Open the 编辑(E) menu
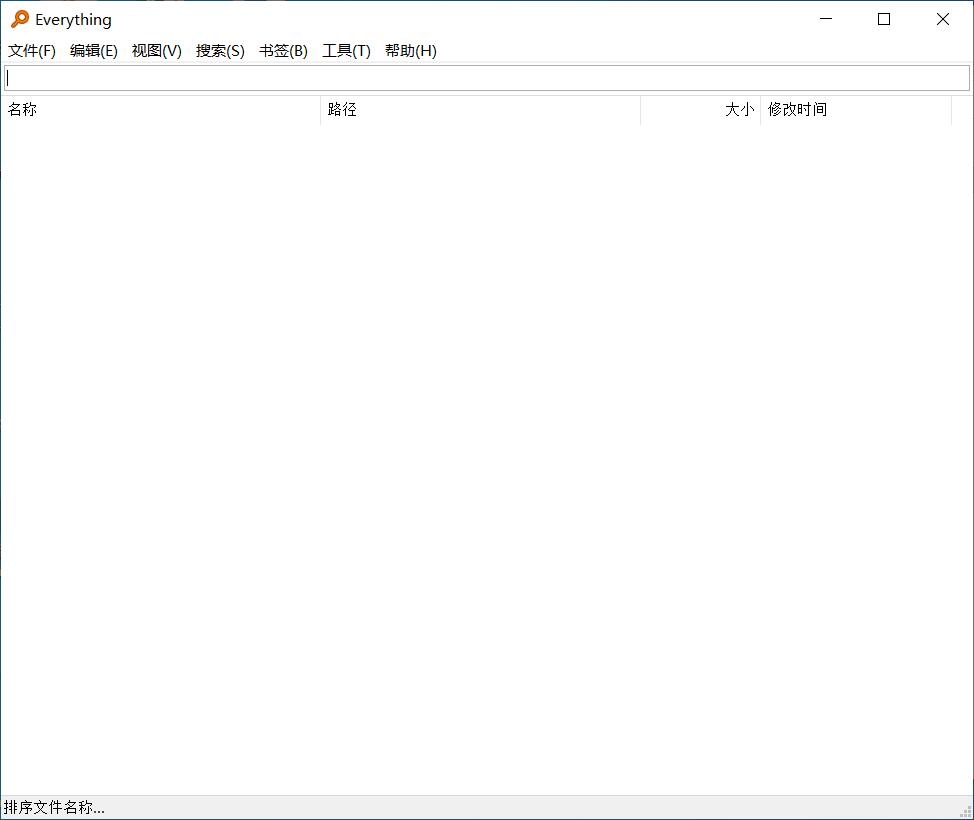The width and height of the screenshot is (974, 820). (x=94, y=51)
